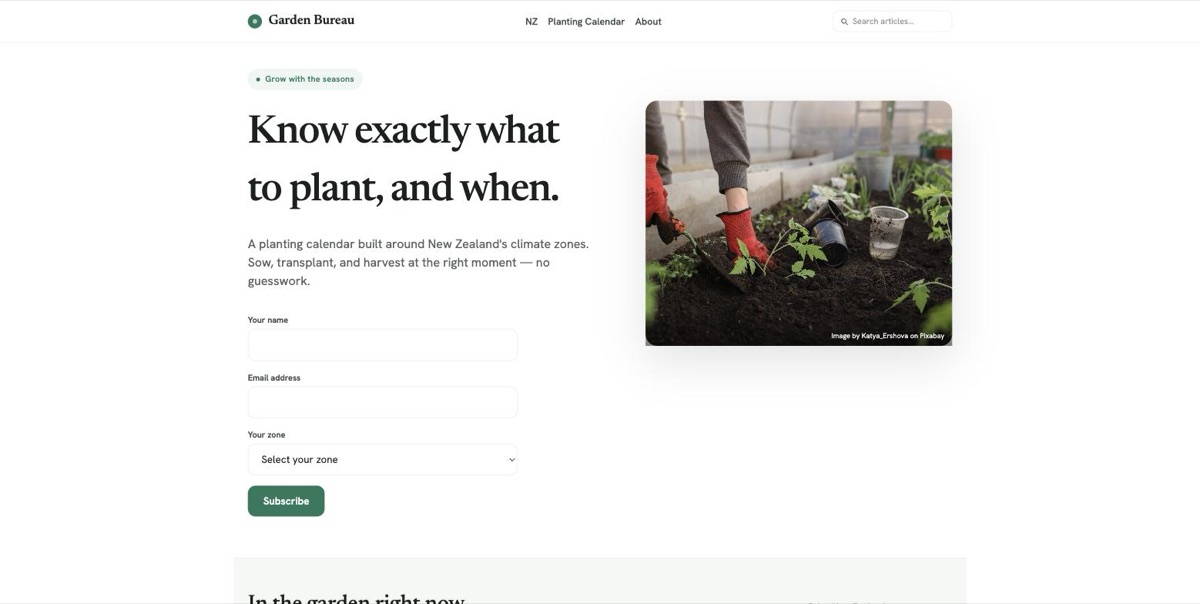Focus the Search articles field
1200x604 pixels.
coord(892,21)
